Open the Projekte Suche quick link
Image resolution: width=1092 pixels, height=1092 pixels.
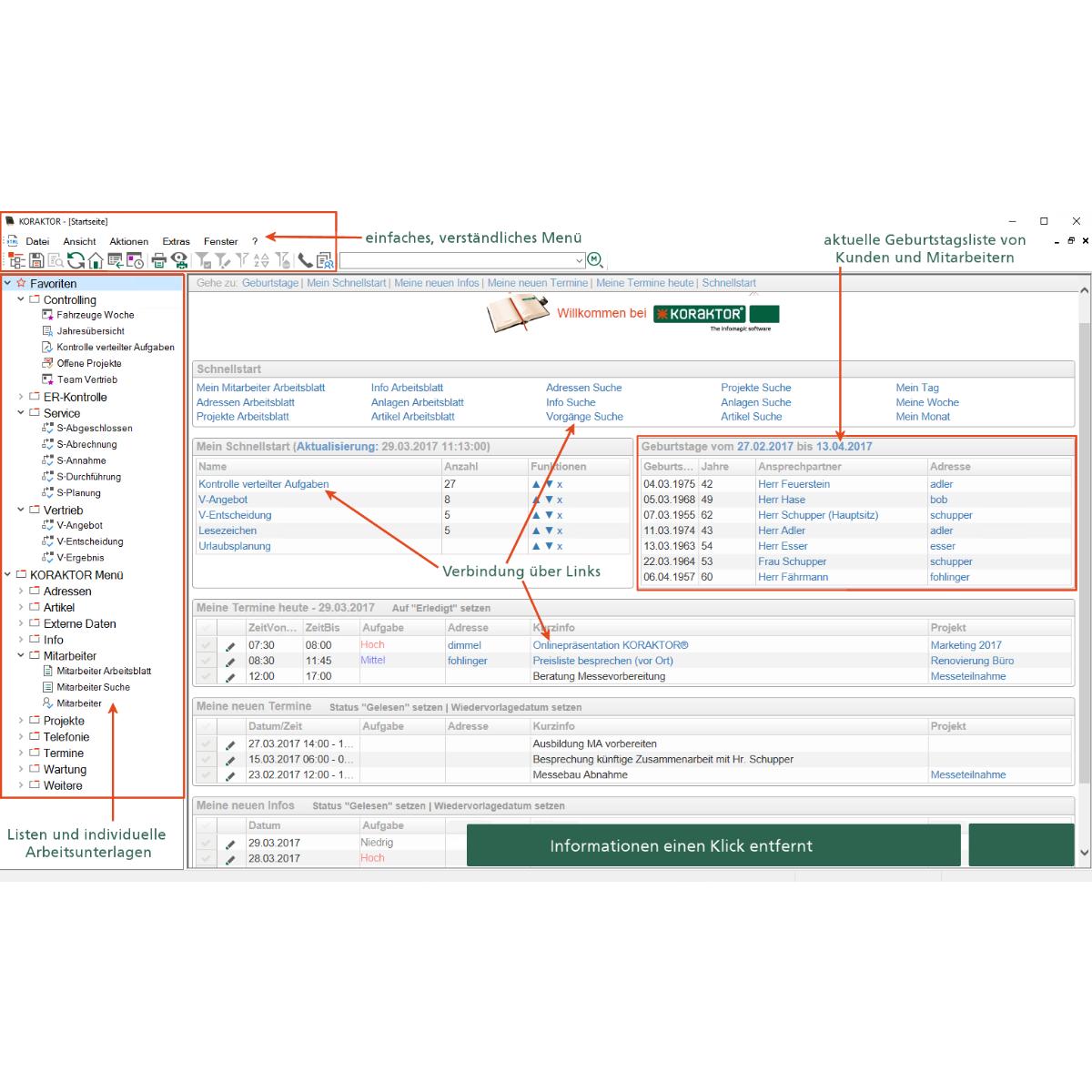(755, 388)
